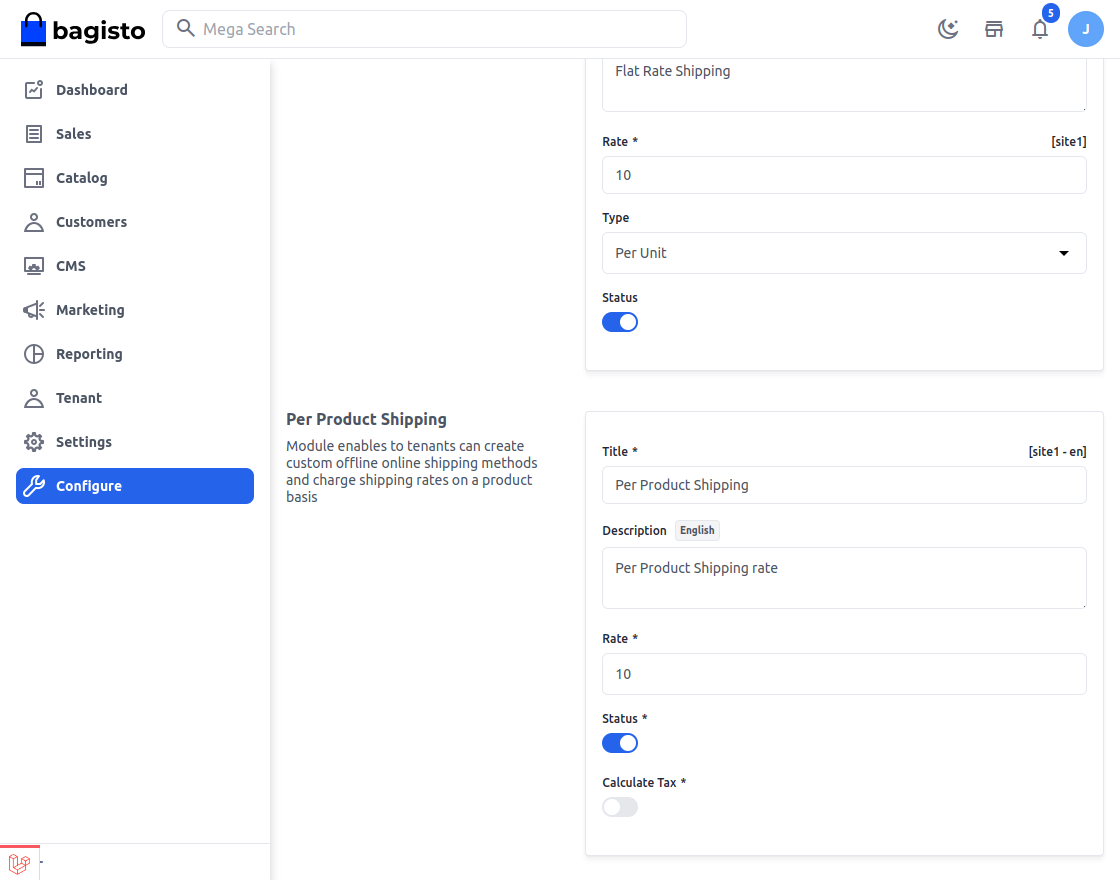Click the user avatar J icon
This screenshot has width=1120, height=880.
[x=1086, y=29]
